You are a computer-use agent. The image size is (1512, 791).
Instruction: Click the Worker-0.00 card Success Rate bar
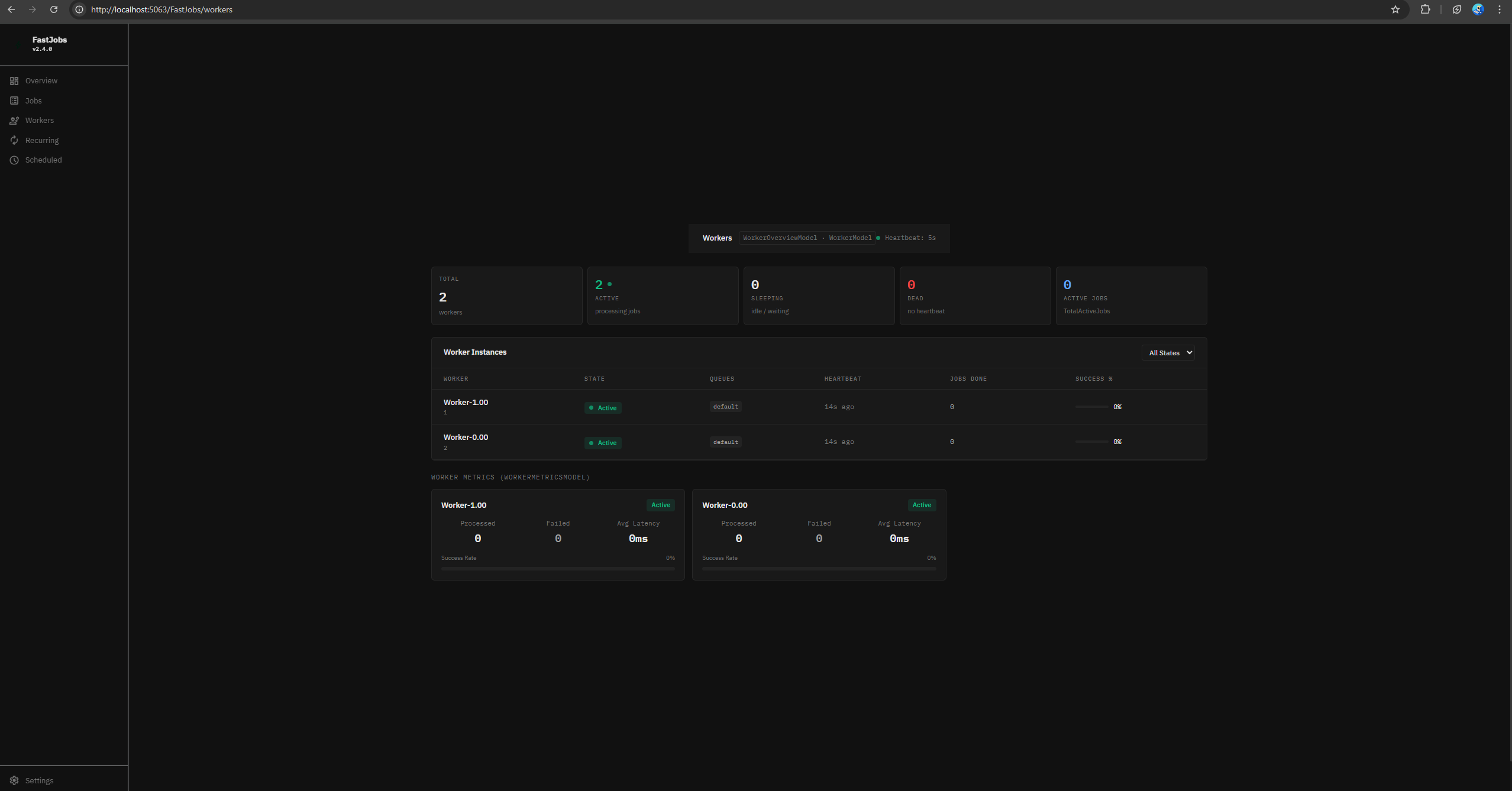pos(819,569)
